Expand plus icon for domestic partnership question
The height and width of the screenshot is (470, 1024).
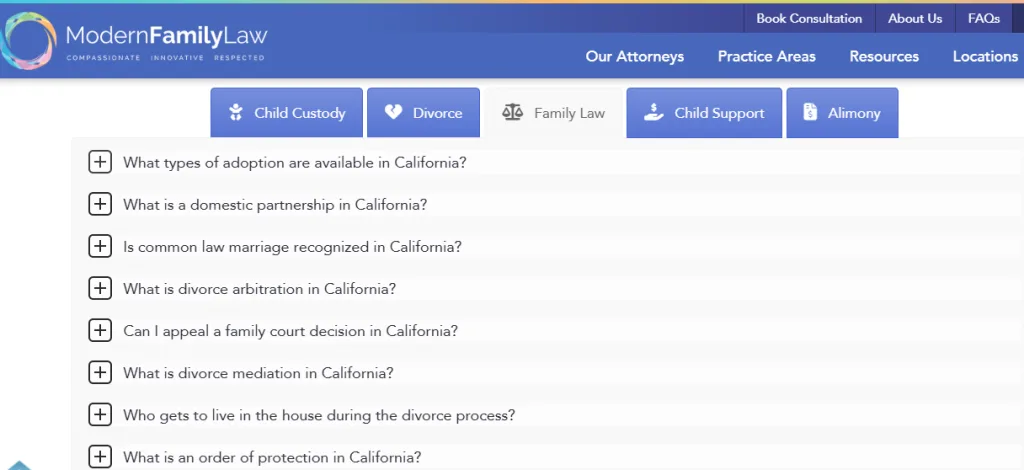tap(100, 204)
